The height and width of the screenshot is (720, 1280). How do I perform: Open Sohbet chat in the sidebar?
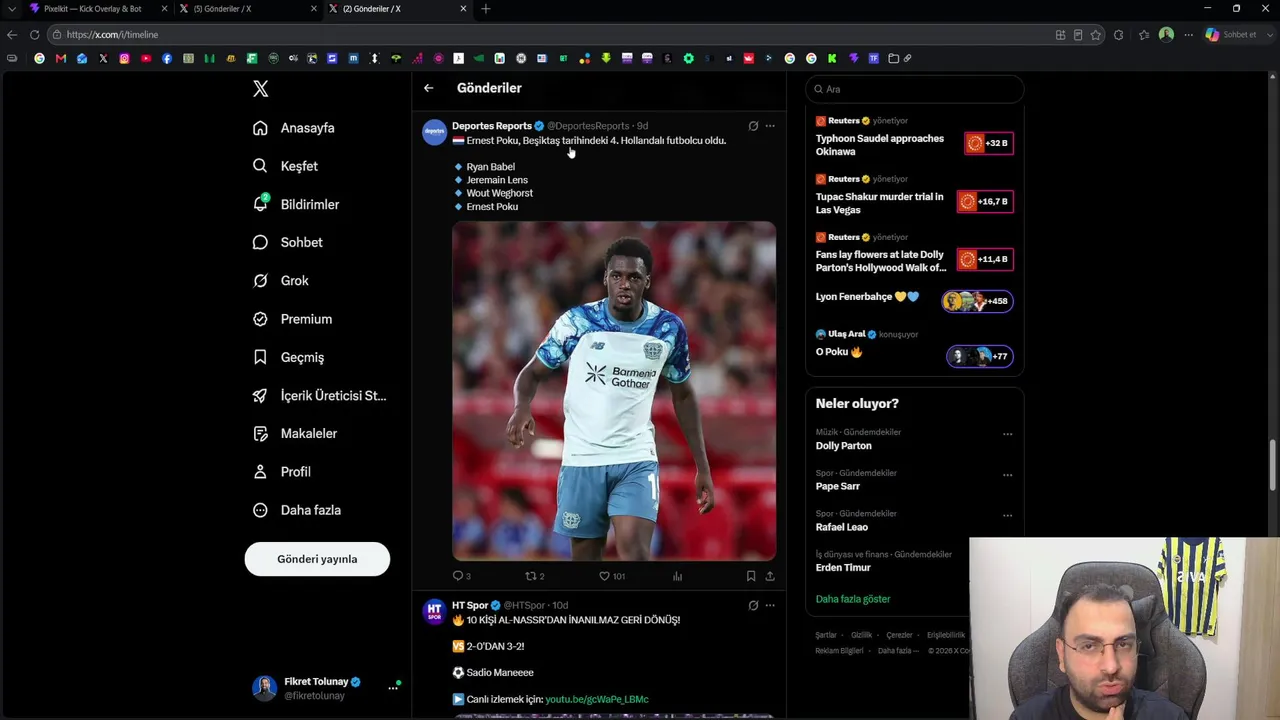pos(288,242)
